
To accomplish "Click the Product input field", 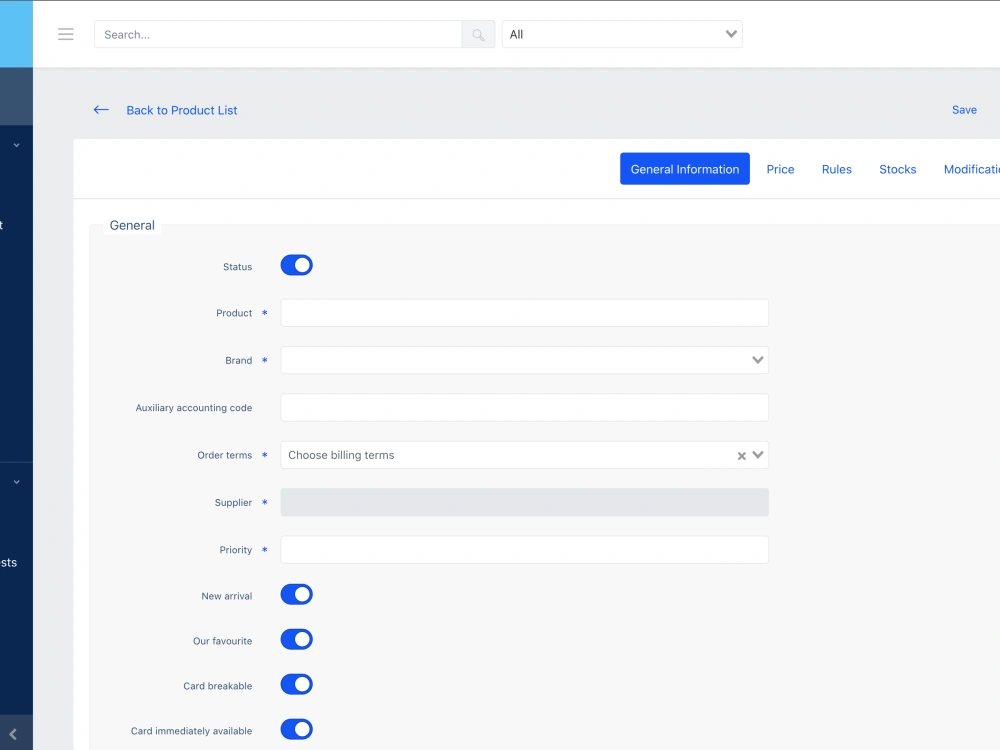I will [x=524, y=313].
